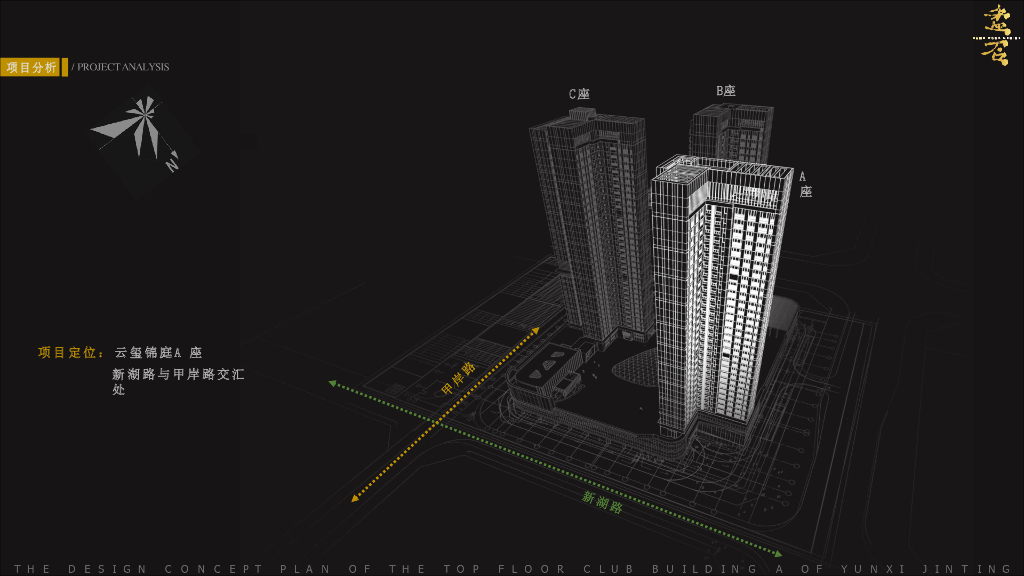Click the yellow 甲岸路 road label
The image size is (1024, 576).
458,378
